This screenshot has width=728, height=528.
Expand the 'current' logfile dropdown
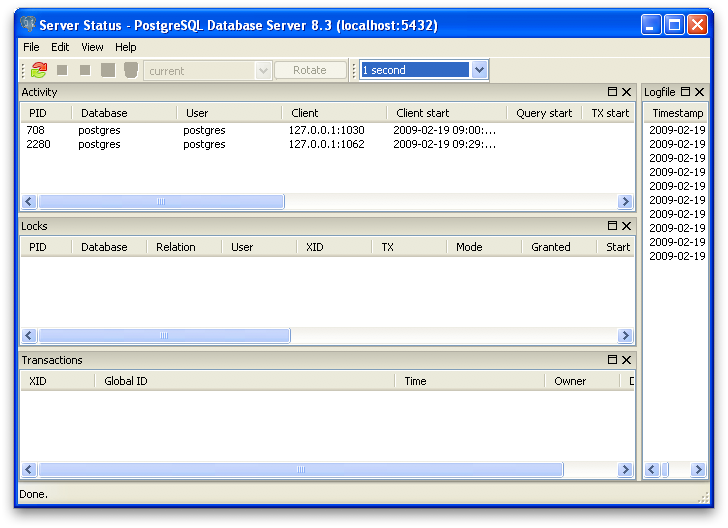[264, 70]
